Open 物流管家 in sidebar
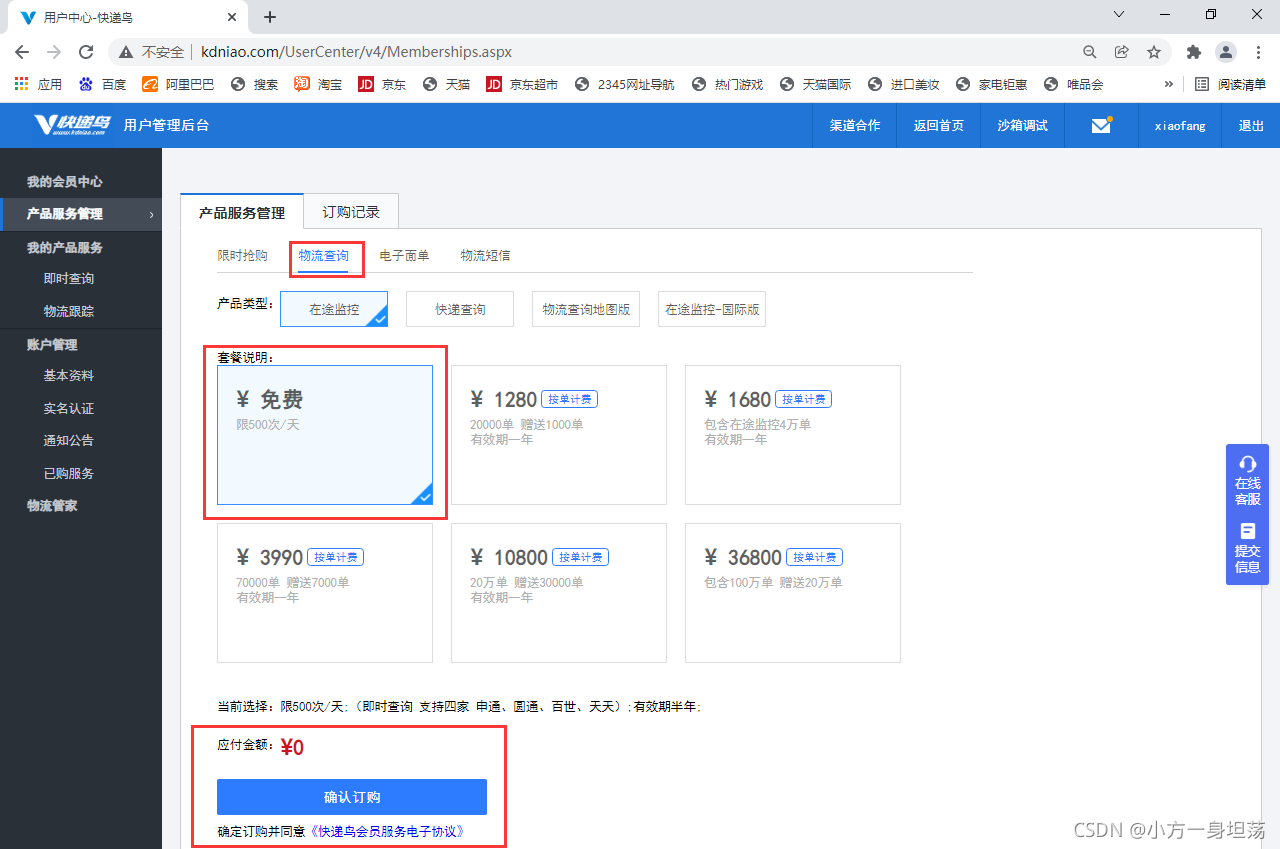Screen dimensions: 1280x849 [x=52, y=505]
